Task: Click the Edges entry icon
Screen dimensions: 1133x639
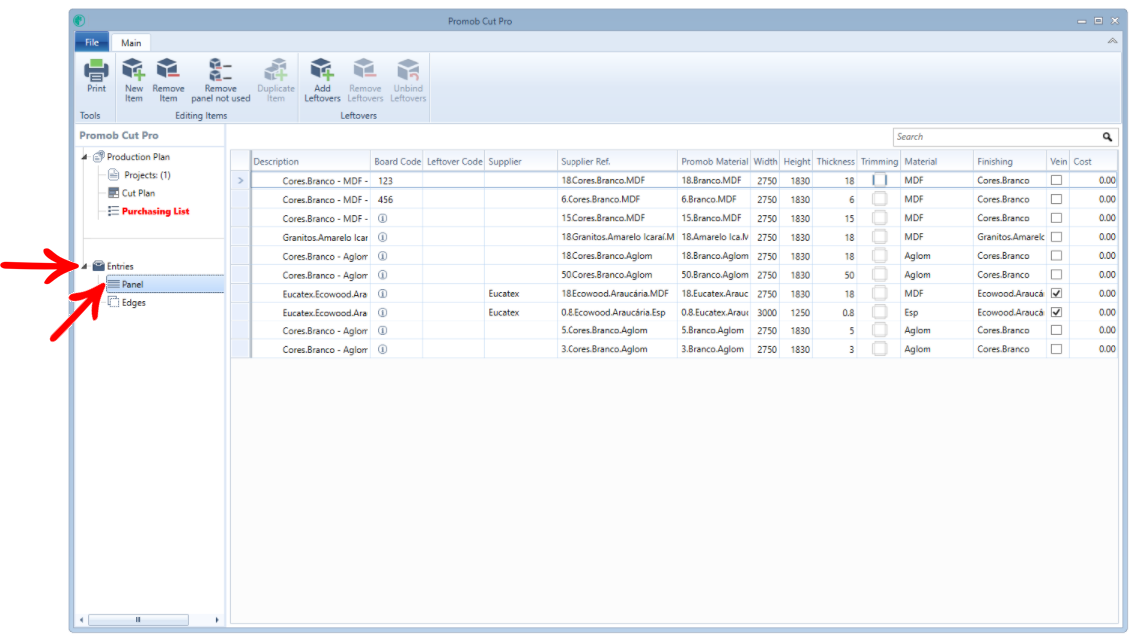Action: click(113, 302)
